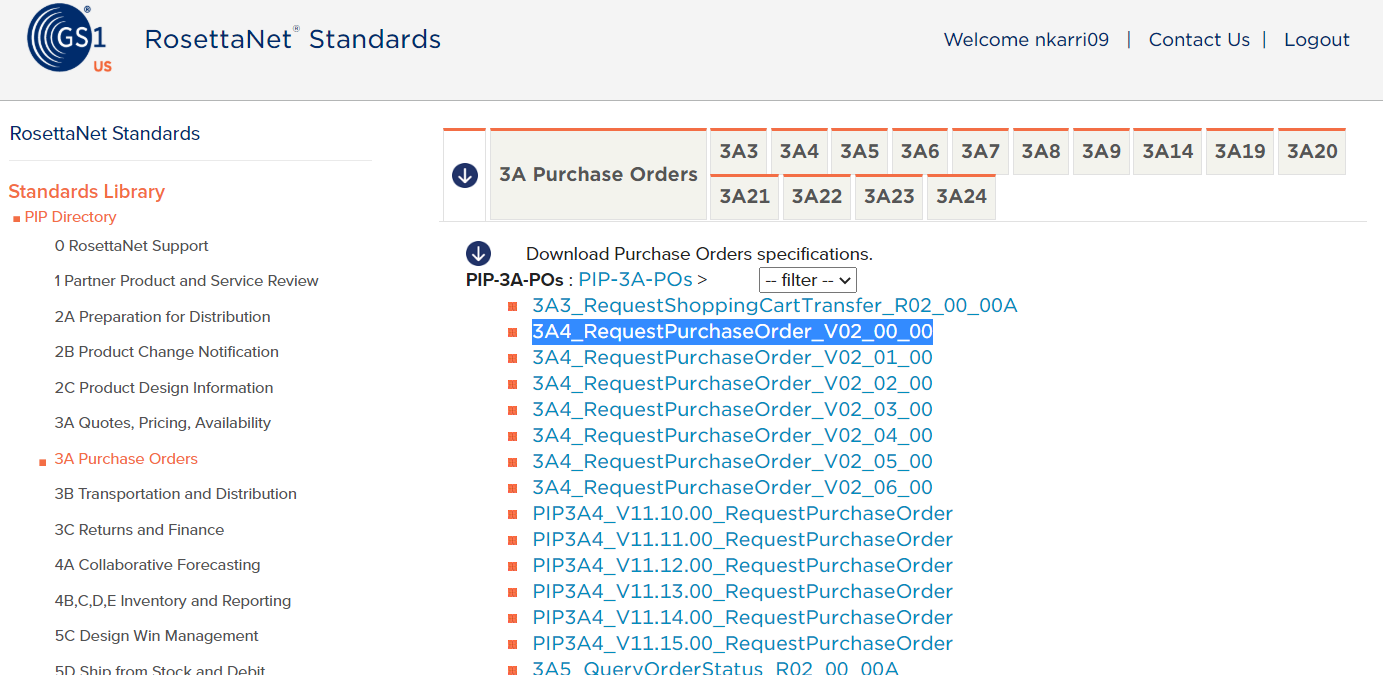
Task: Go to 4A Collaborative Forecasting
Action: 157,565
